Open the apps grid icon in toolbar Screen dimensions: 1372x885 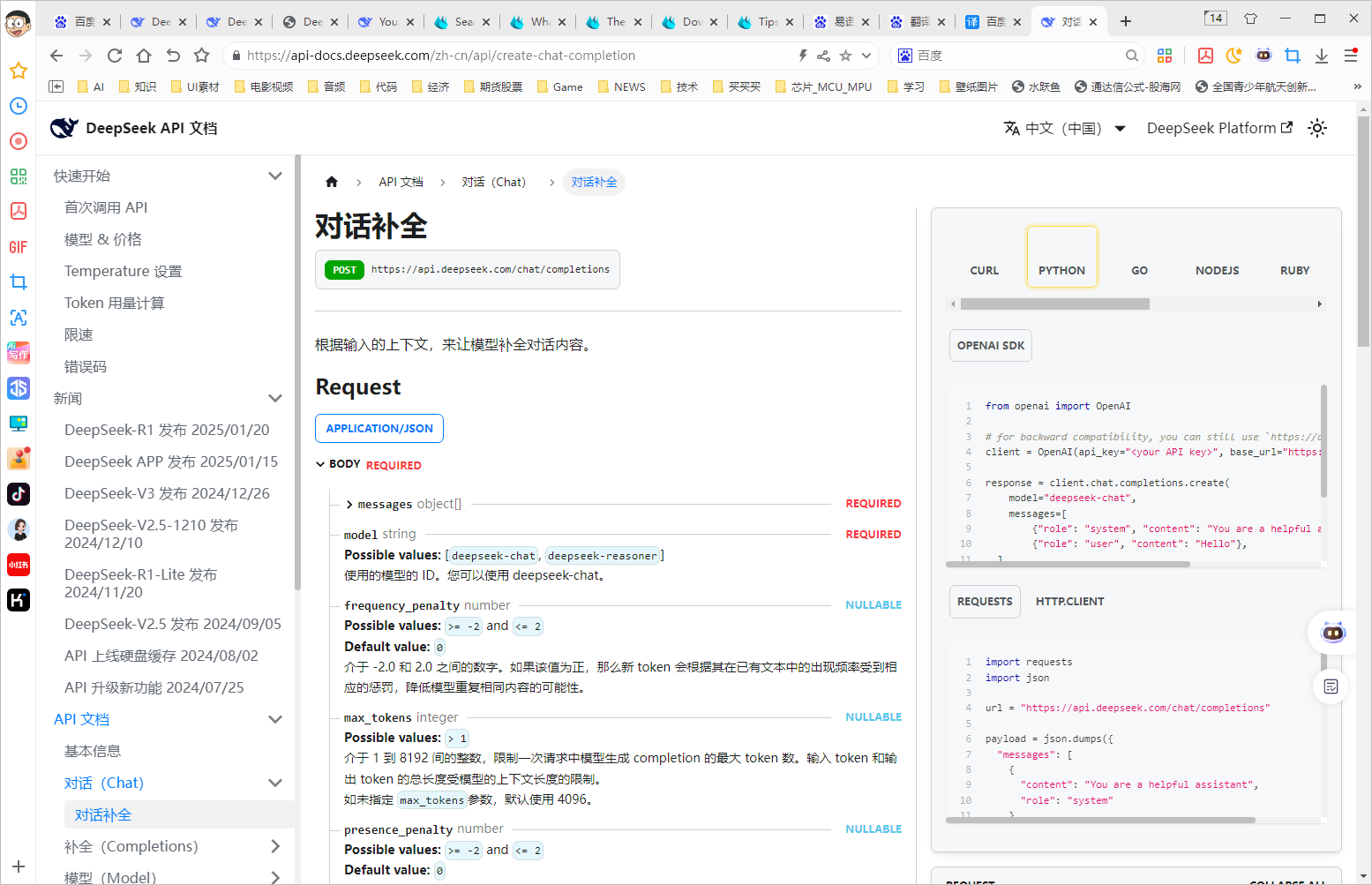click(x=1165, y=56)
